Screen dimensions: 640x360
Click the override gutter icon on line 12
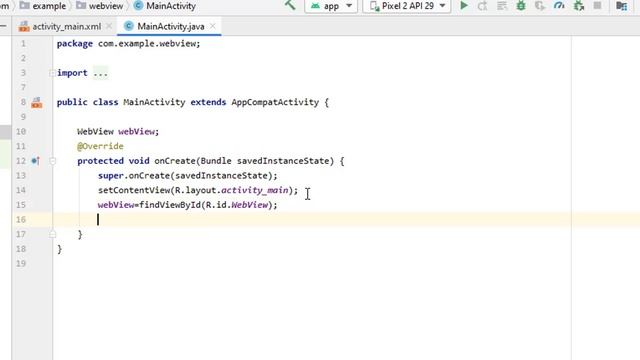point(36,161)
